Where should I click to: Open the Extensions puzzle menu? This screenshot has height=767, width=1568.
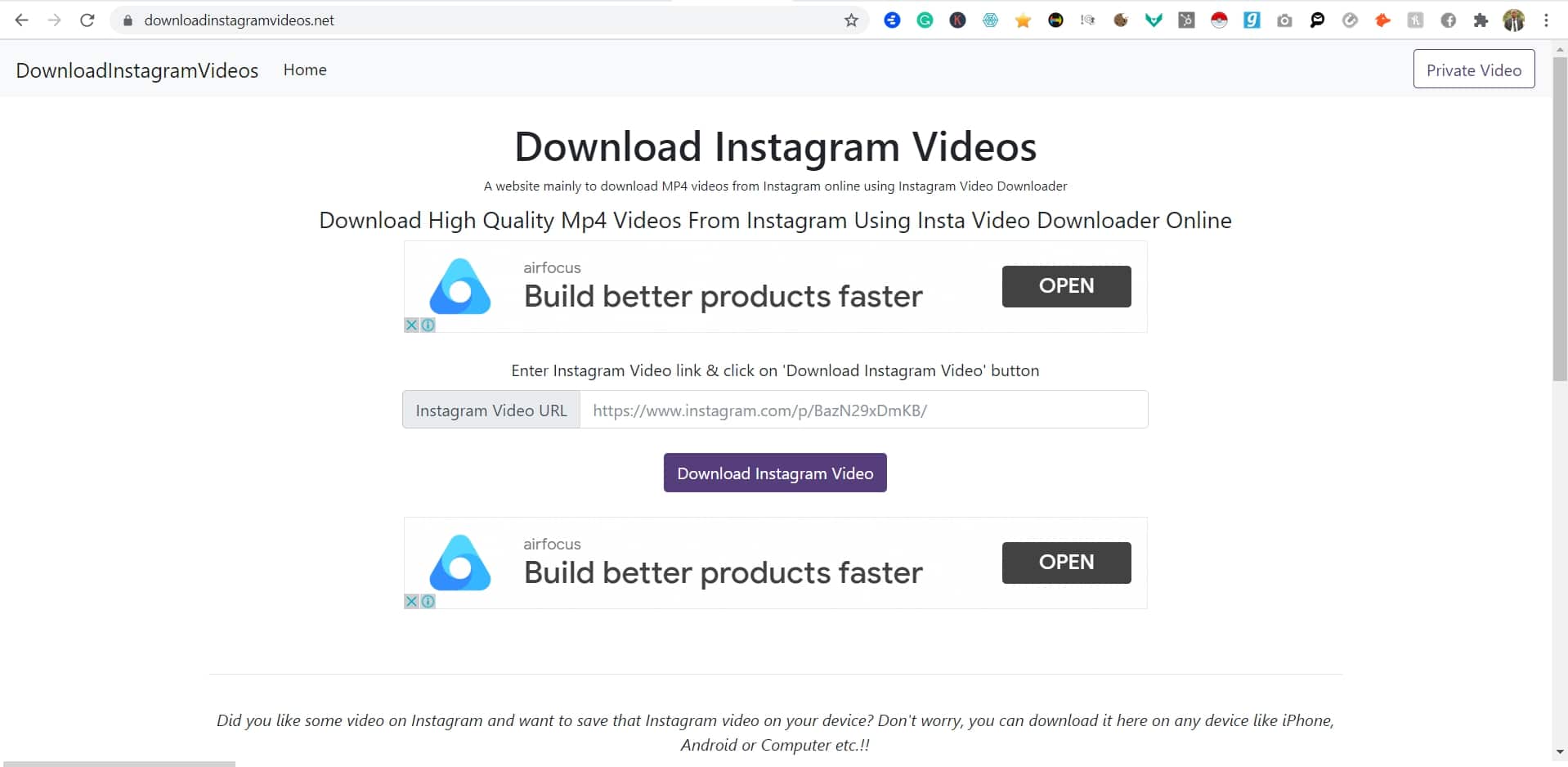(x=1481, y=20)
